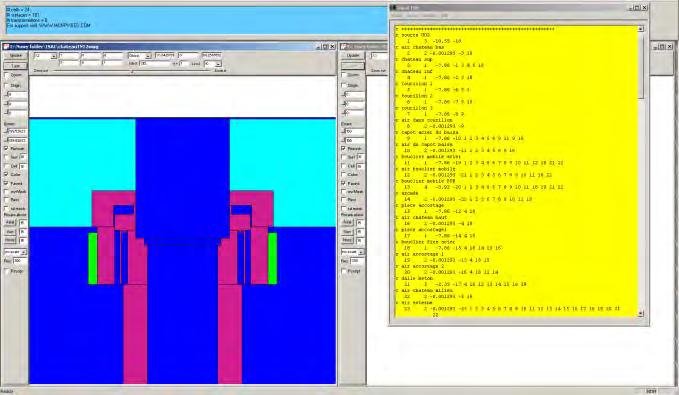The image size is (679, 395).
Task: Click Axial rotate button in left plot window
Action: pyautogui.click(x=10, y=223)
